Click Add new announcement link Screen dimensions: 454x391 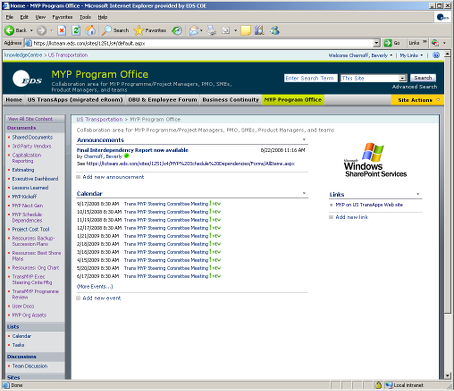pyautogui.click(x=113, y=177)
